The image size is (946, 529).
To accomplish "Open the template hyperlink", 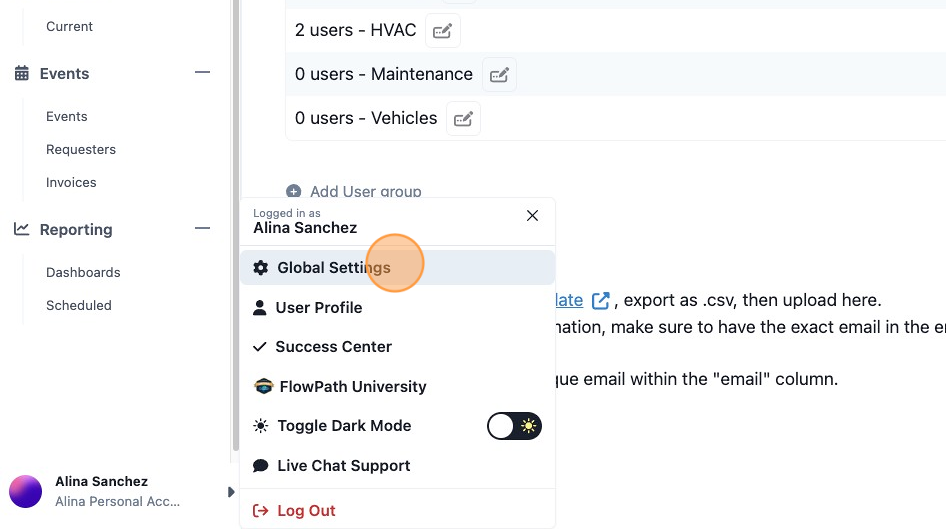I will tap(569, 300).
